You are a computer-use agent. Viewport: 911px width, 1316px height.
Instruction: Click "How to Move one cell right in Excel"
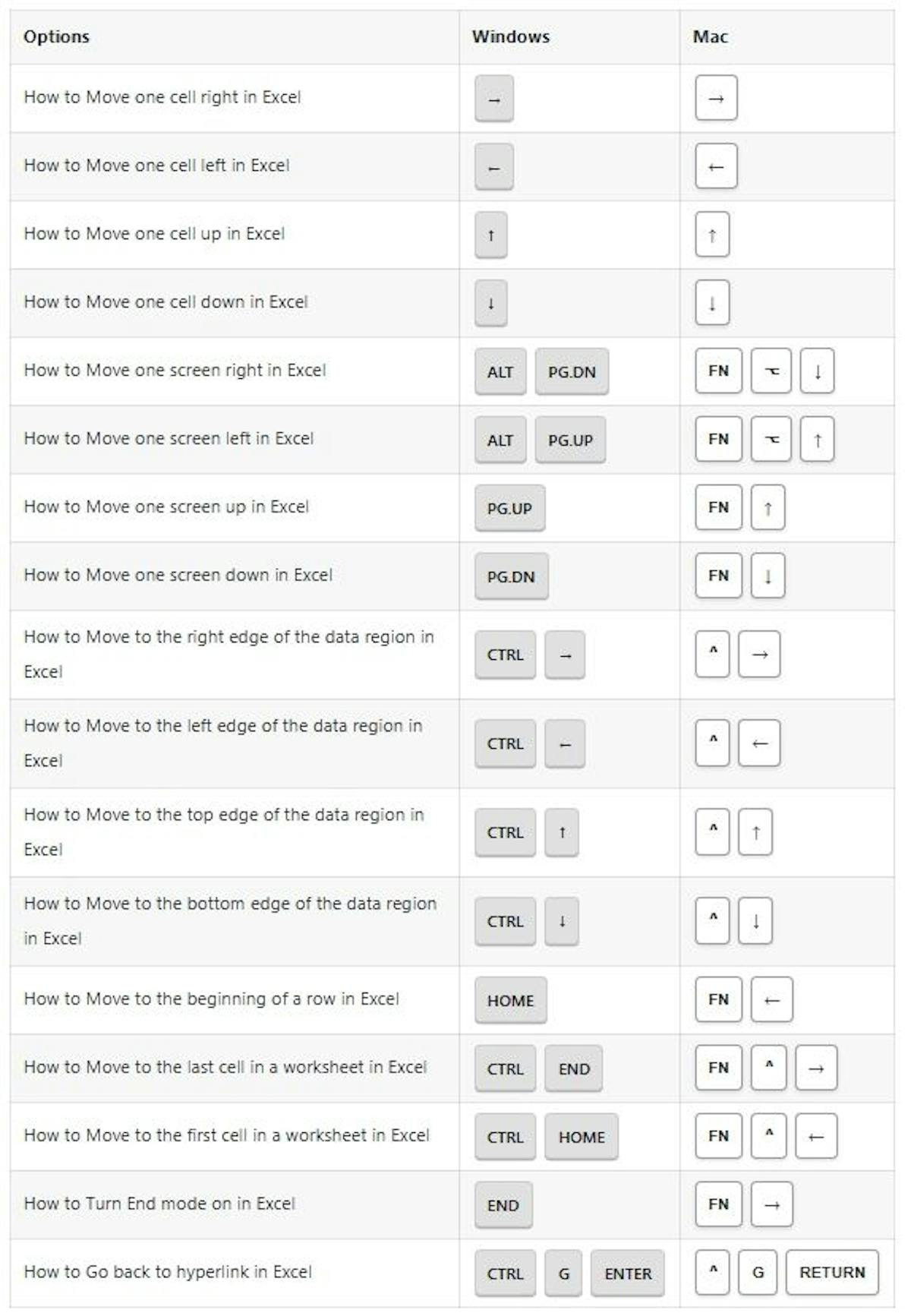tap(162, 97)
